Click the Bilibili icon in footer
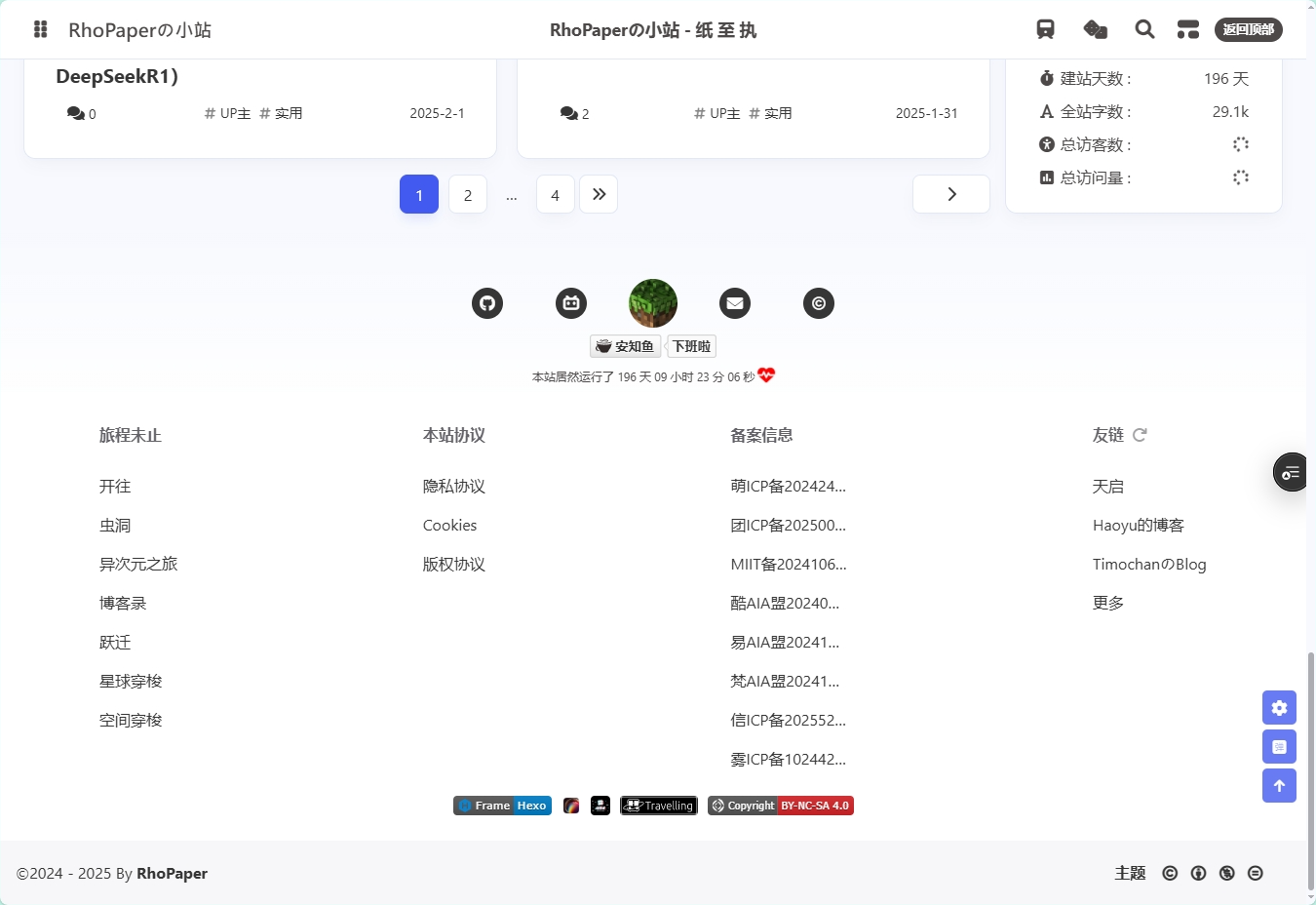The width and height of the screenshot is (1316, 905). pyautogui.click(x=571, y=303)
